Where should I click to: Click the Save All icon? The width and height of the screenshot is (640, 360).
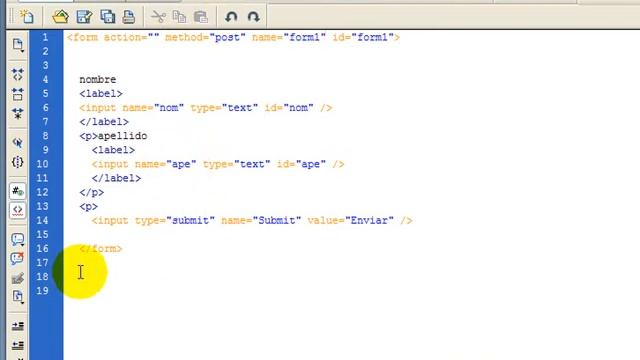(108, 17)
